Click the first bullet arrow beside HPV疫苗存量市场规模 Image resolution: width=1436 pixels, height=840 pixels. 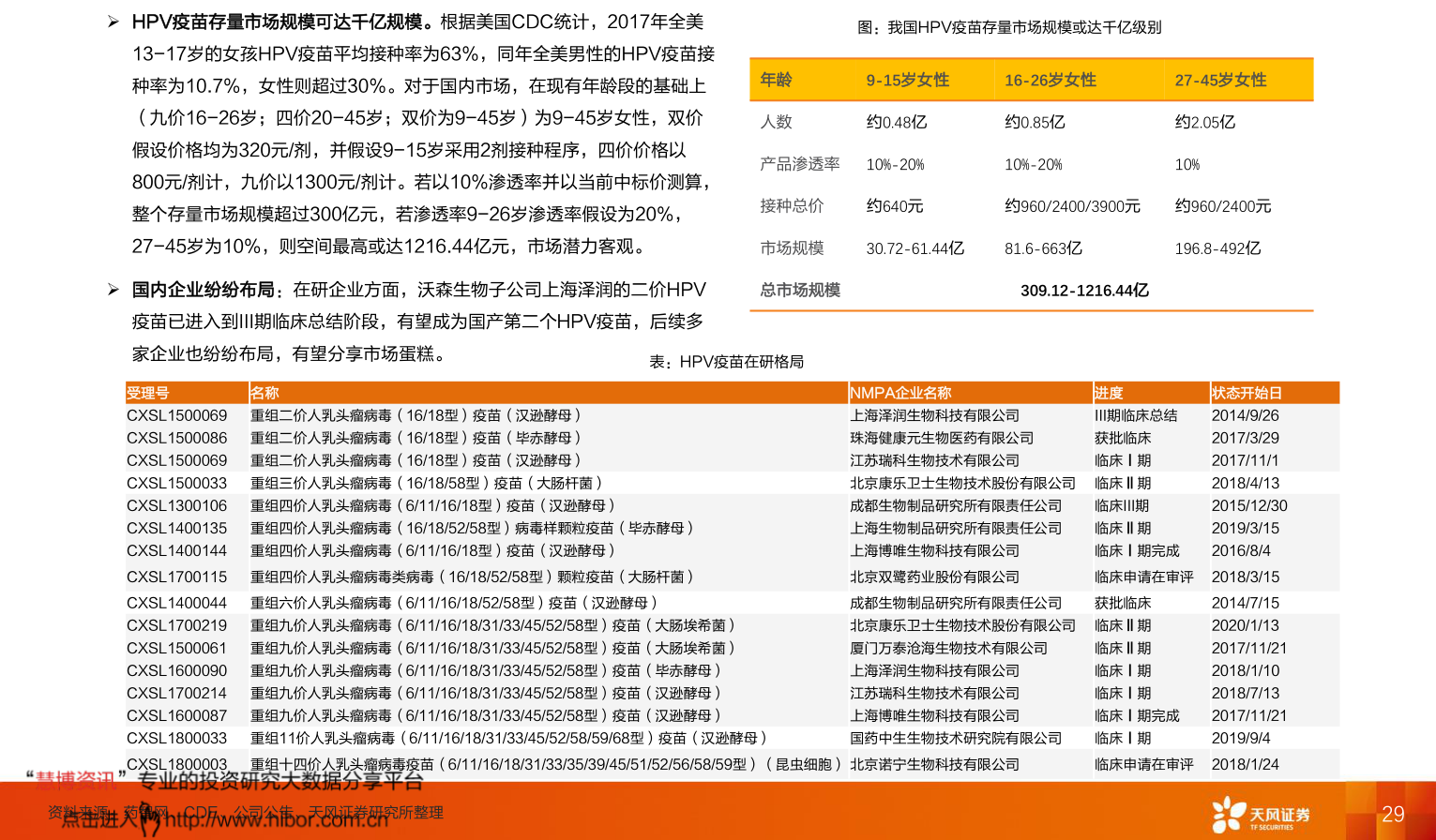[113, 22]
